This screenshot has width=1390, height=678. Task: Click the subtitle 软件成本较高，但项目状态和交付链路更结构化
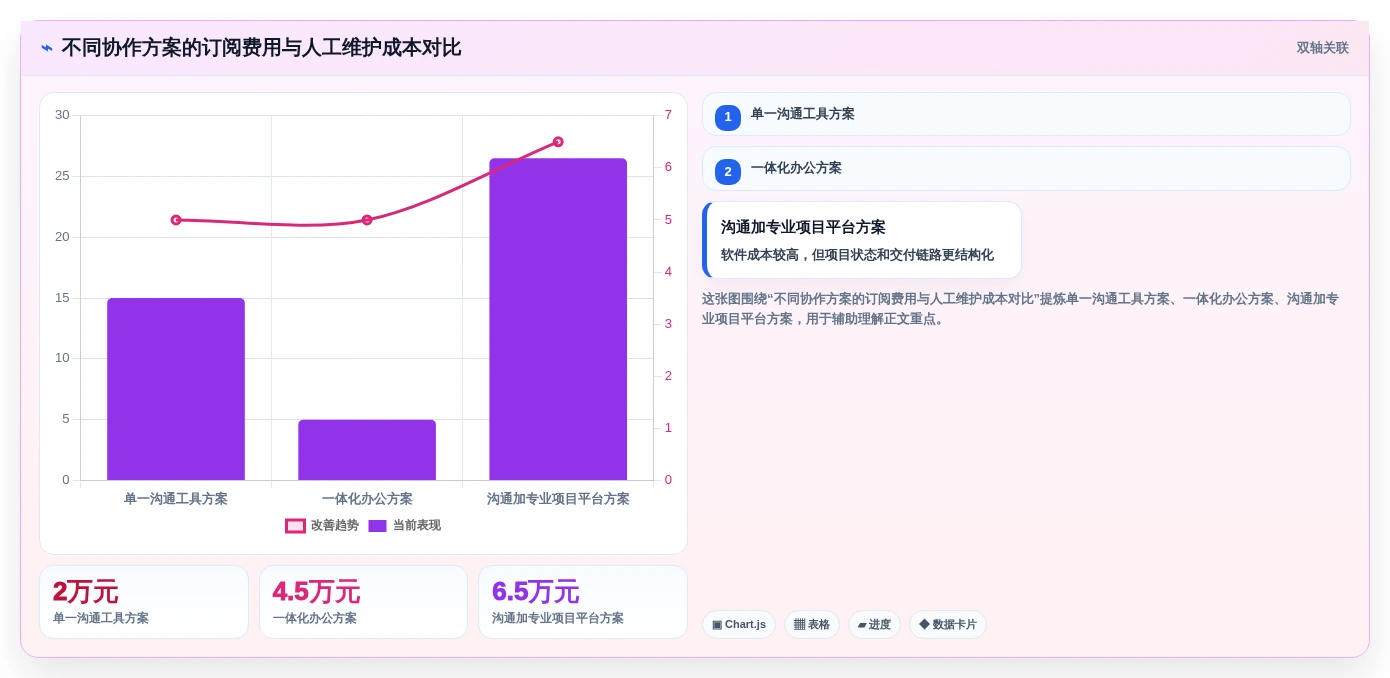[x=857, y=255]
